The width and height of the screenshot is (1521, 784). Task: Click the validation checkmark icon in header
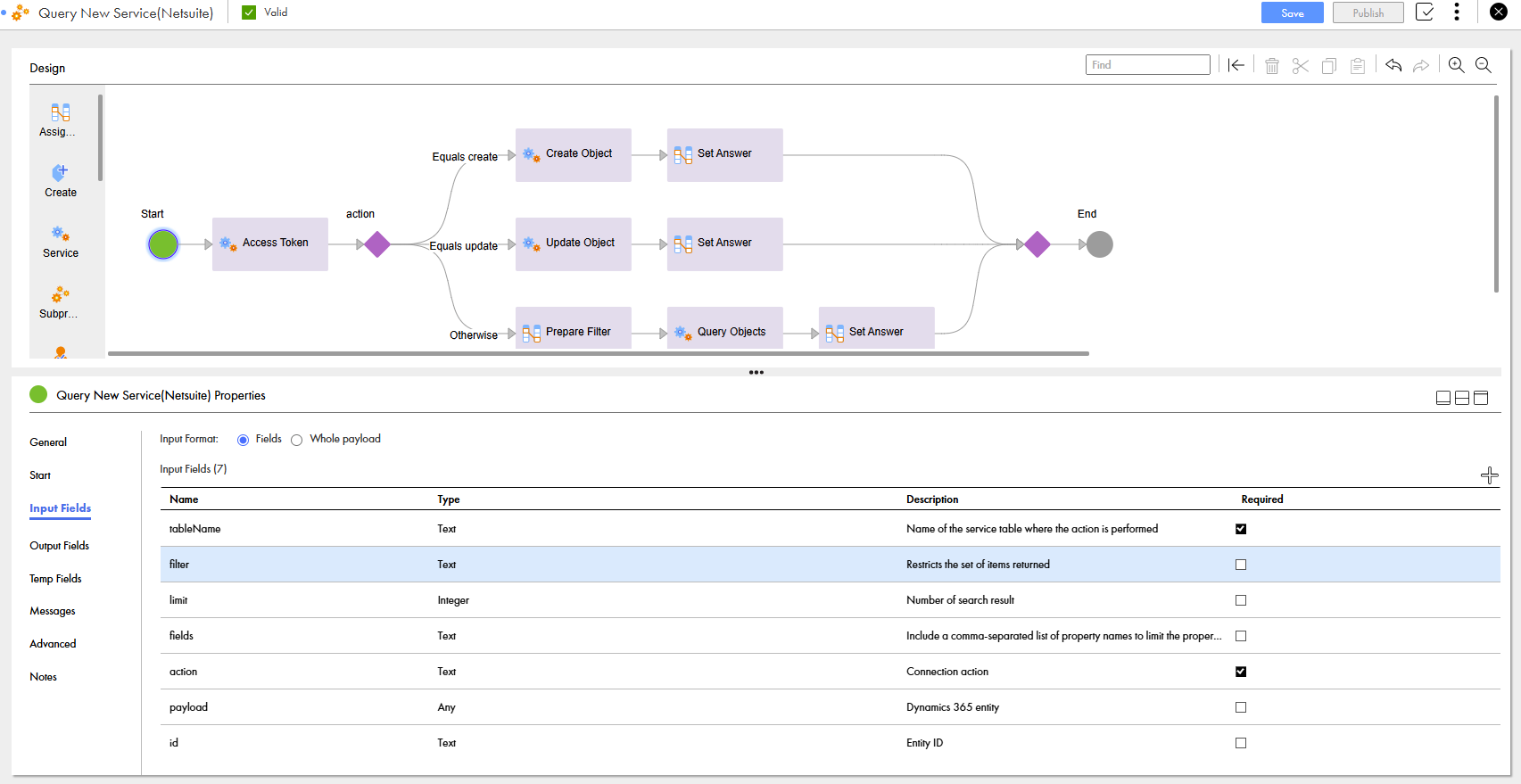point(1425,12)
